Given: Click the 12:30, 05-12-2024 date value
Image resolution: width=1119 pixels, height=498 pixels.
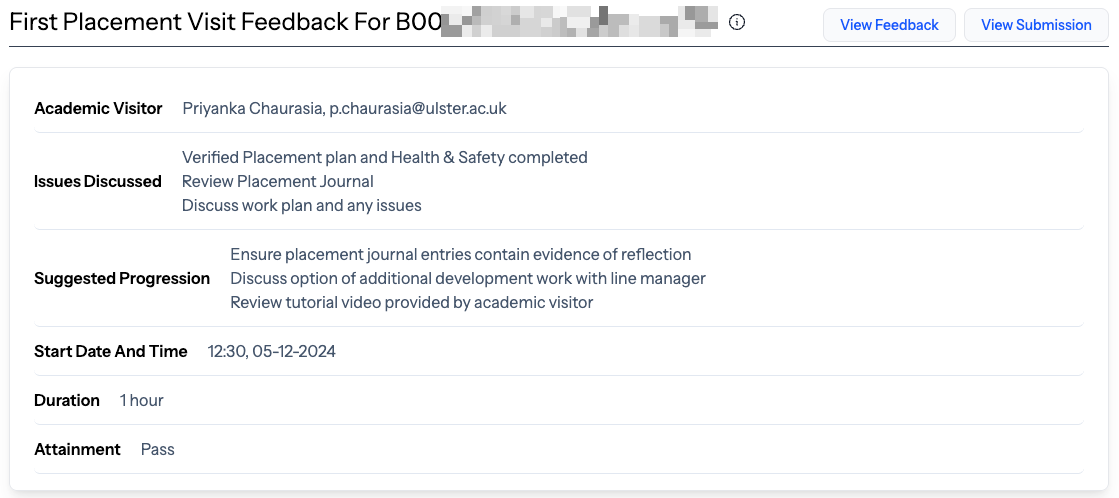Looking at the screenshot, I should [x=271, y=351].
